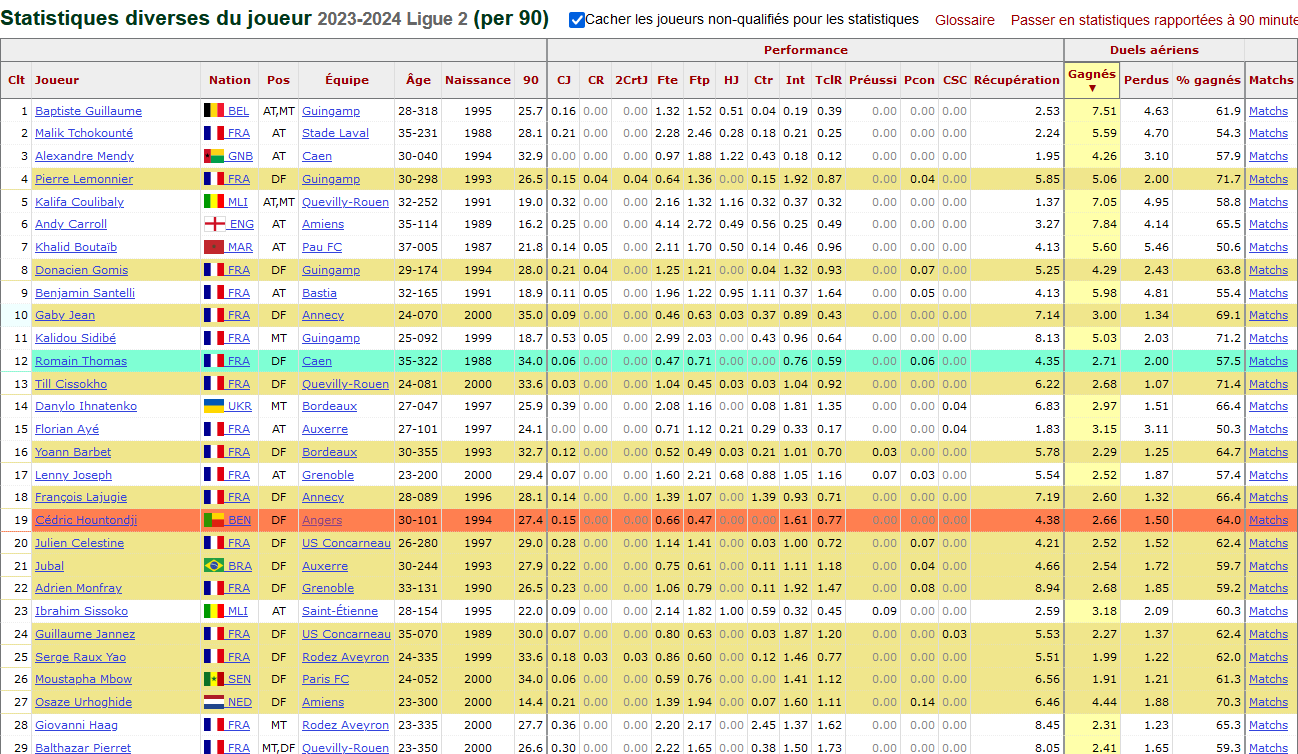
Task: Sort by the Joueur column header
Action: click(57, 80)
